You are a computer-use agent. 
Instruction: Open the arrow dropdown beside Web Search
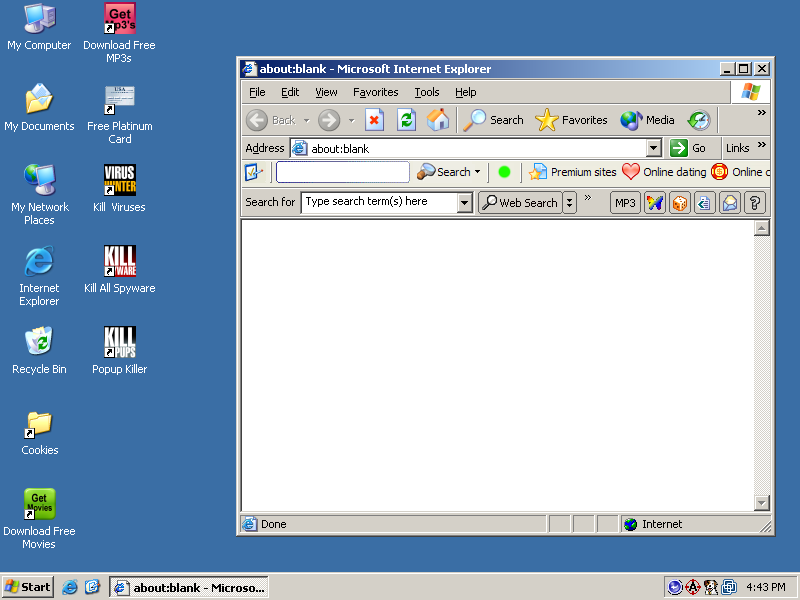(x=569, y=203)
